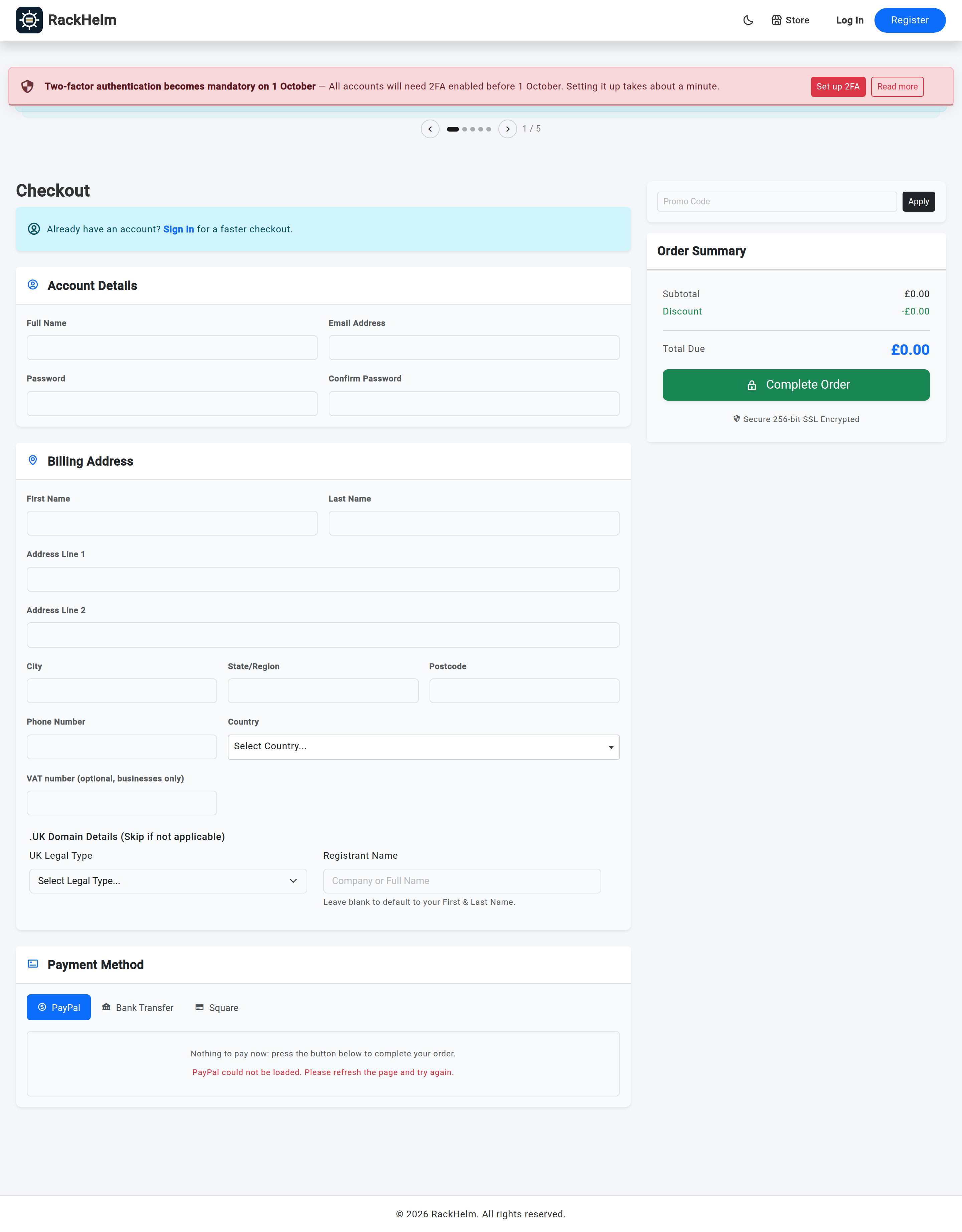Select the second carousel dot indicator
This screenshot has width=962, height=1232.
click(x=465, y=129)
